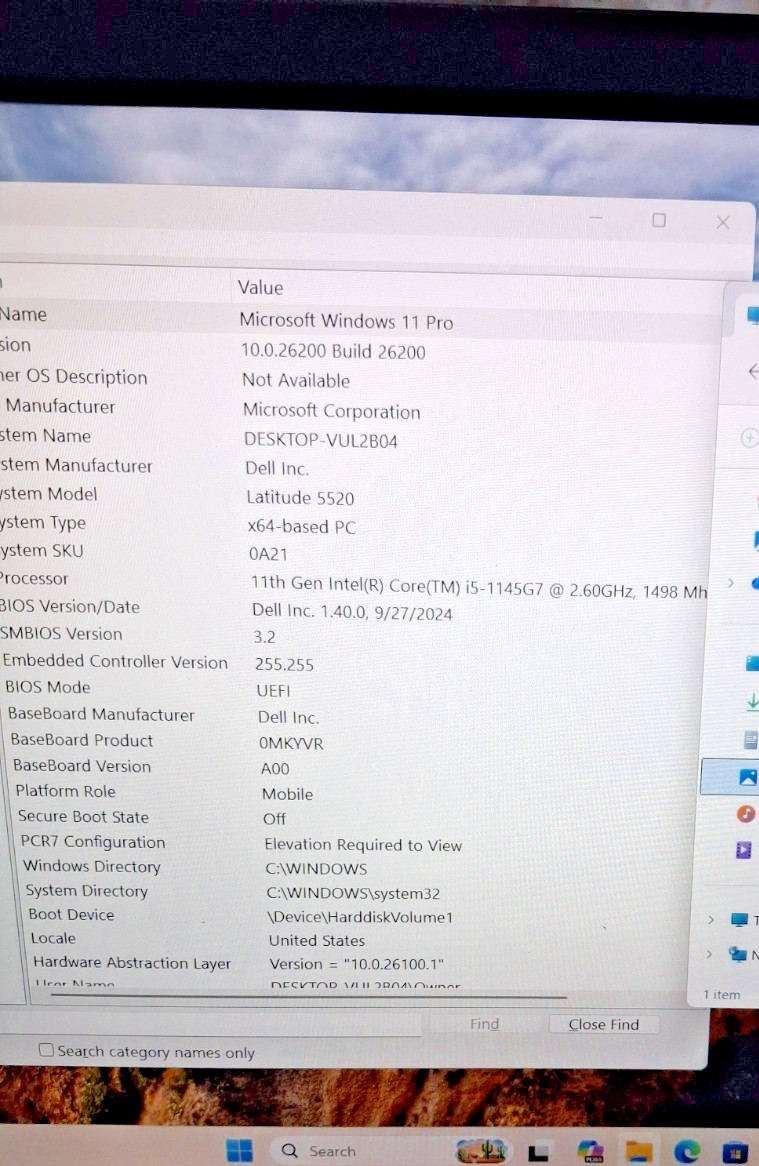Open Videos folder icon in File Explorer sidebar

click(743, 849)
